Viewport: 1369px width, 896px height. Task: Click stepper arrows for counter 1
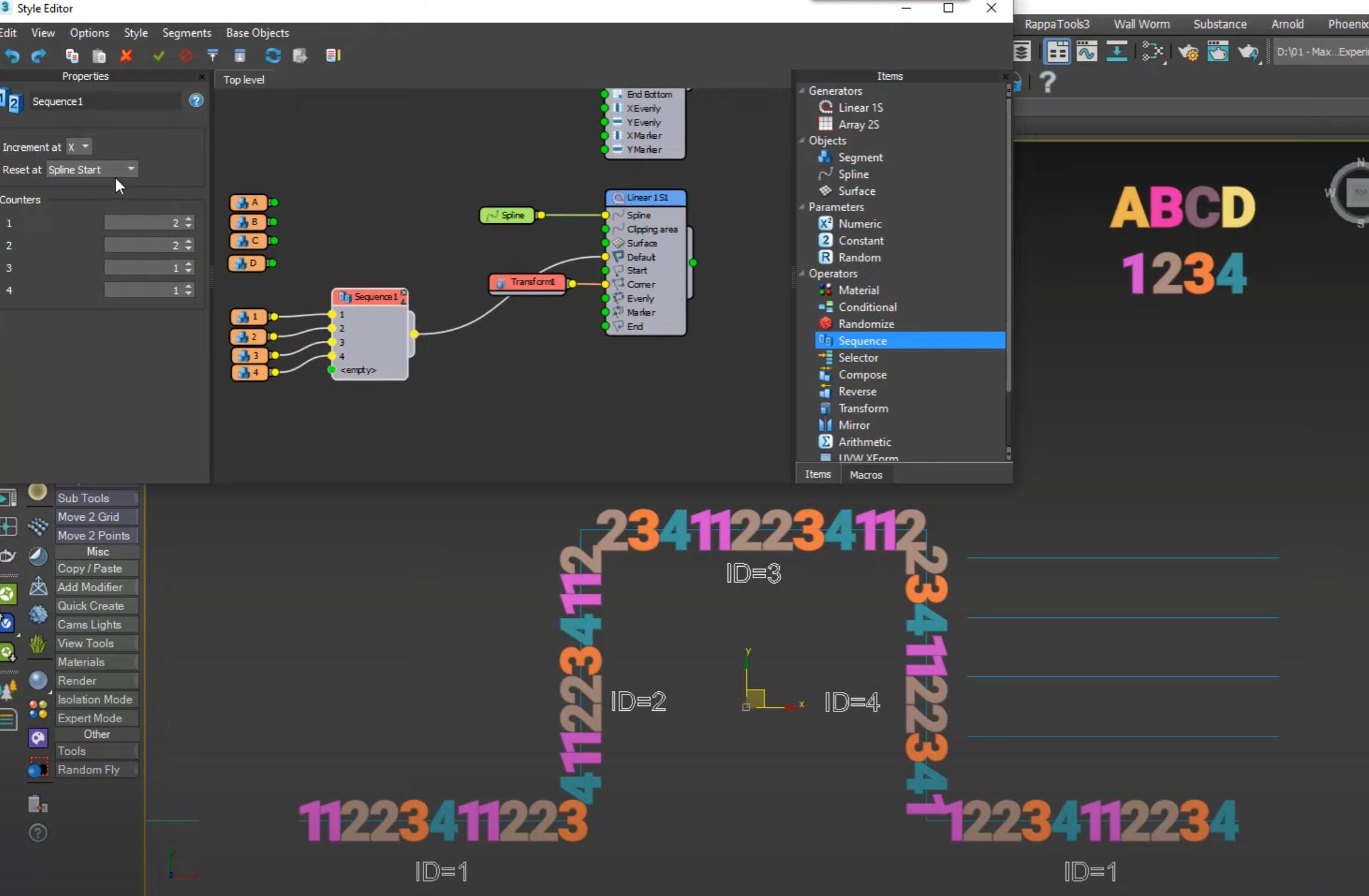(189, 223)
